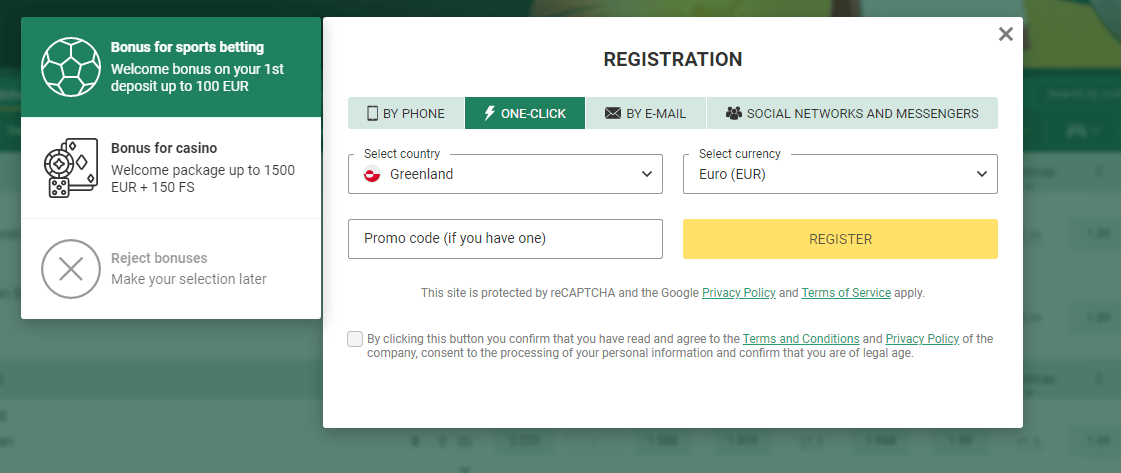This screenshot has height=473, width=1121.
Task: Click the casino cards and dice icon
Action: coord(70,168)
